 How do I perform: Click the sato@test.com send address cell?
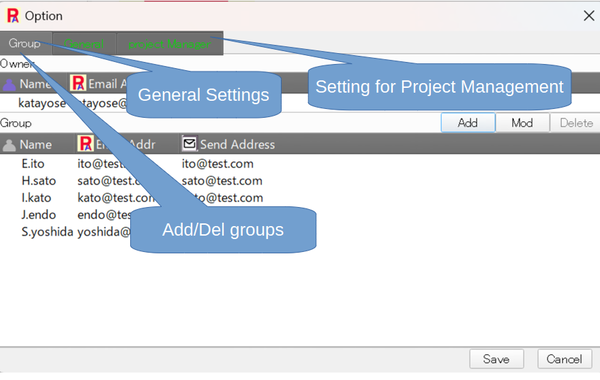tap(222, 181)
